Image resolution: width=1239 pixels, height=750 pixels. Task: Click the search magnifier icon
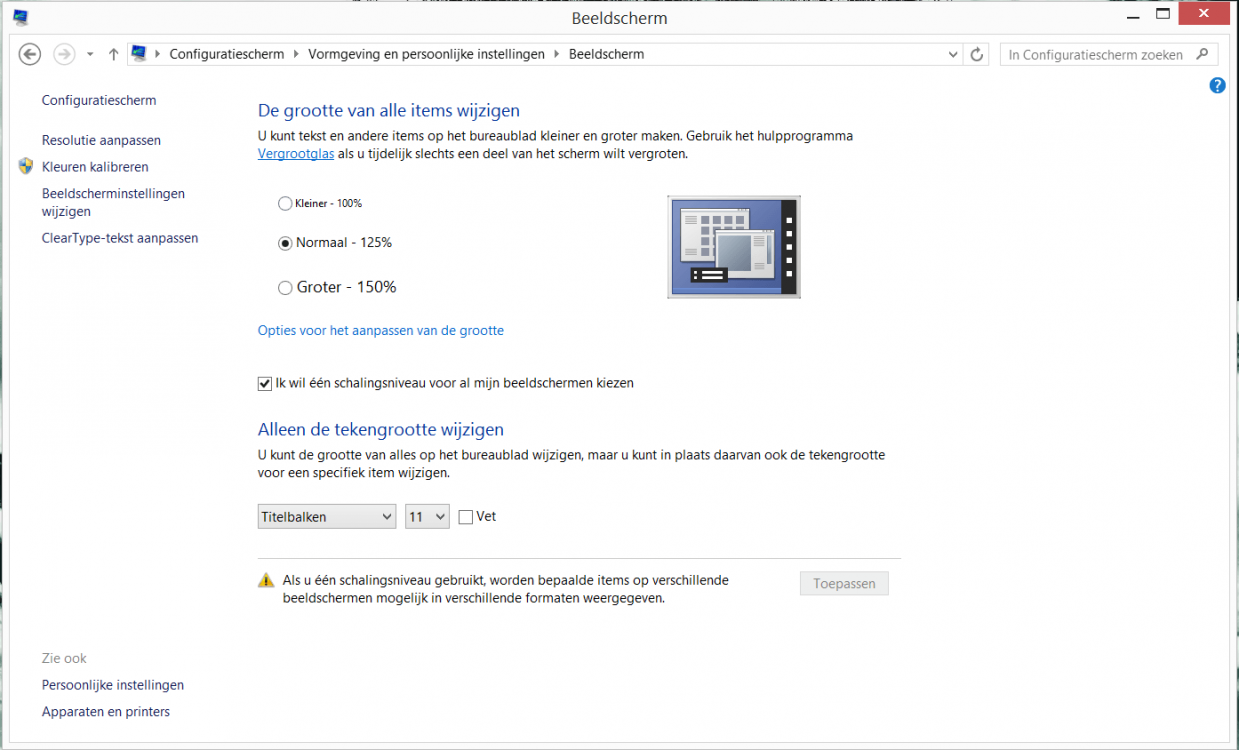pyautogui.click(x=1202, y=54)
